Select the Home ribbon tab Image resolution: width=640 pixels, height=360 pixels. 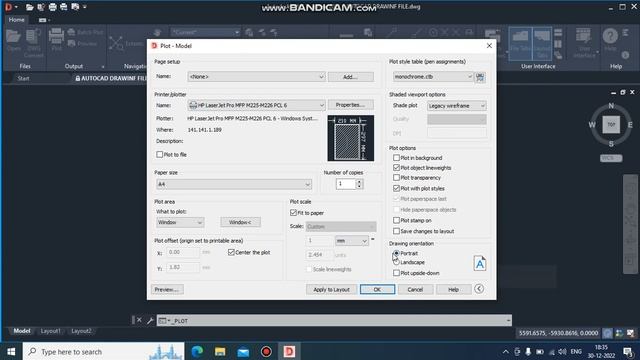point(16,20)
